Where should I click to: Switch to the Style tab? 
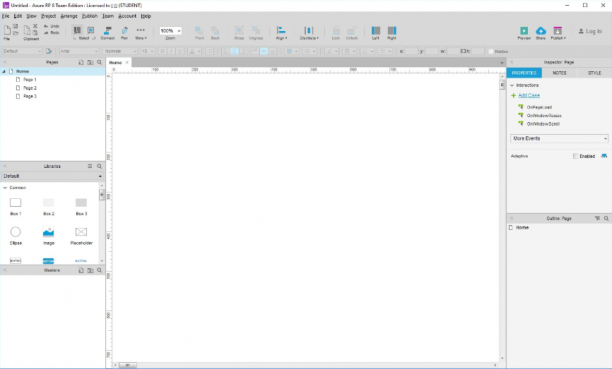594,73
